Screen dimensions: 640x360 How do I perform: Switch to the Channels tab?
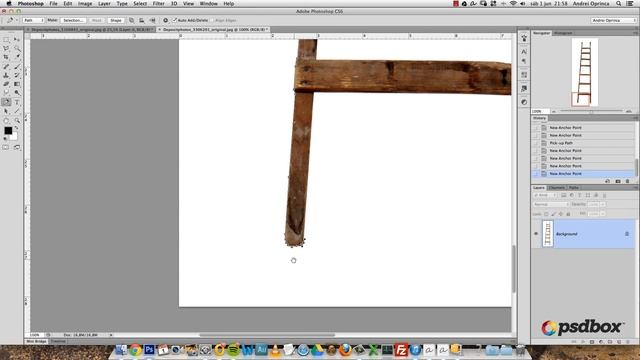pos(557,188)
